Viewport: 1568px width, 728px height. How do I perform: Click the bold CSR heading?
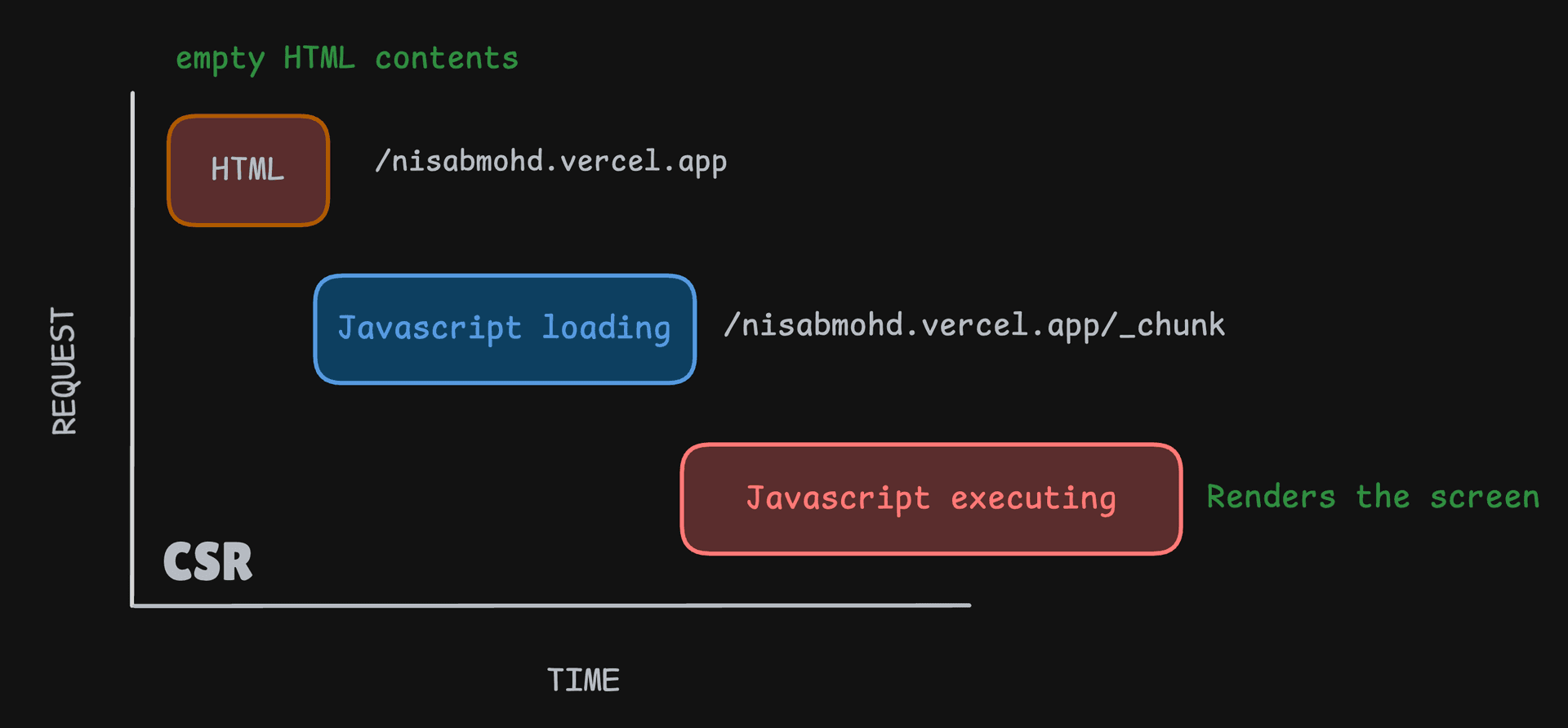pyautogui.click(x=208, y=561)
